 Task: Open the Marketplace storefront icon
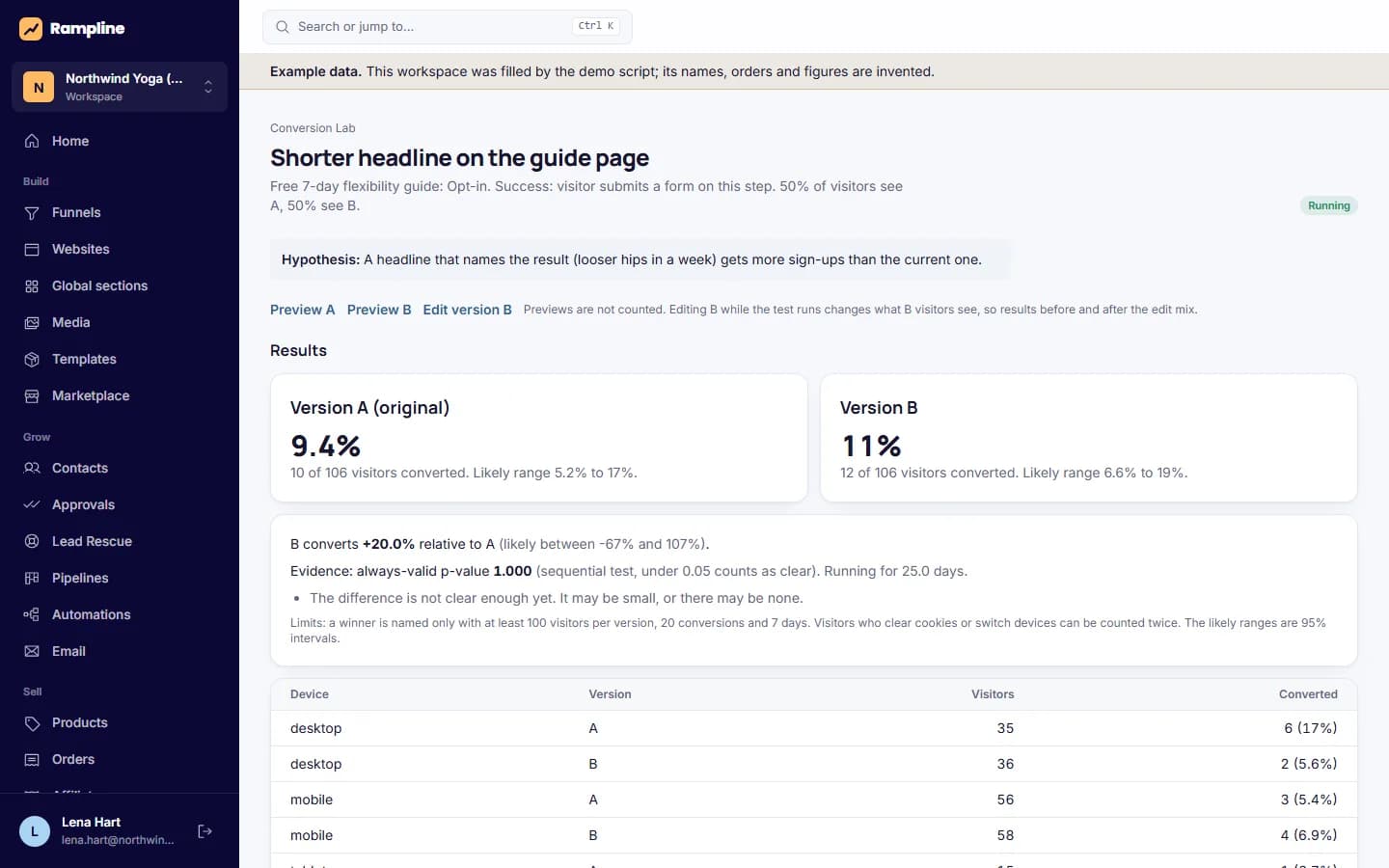click(x=32, y=395)
